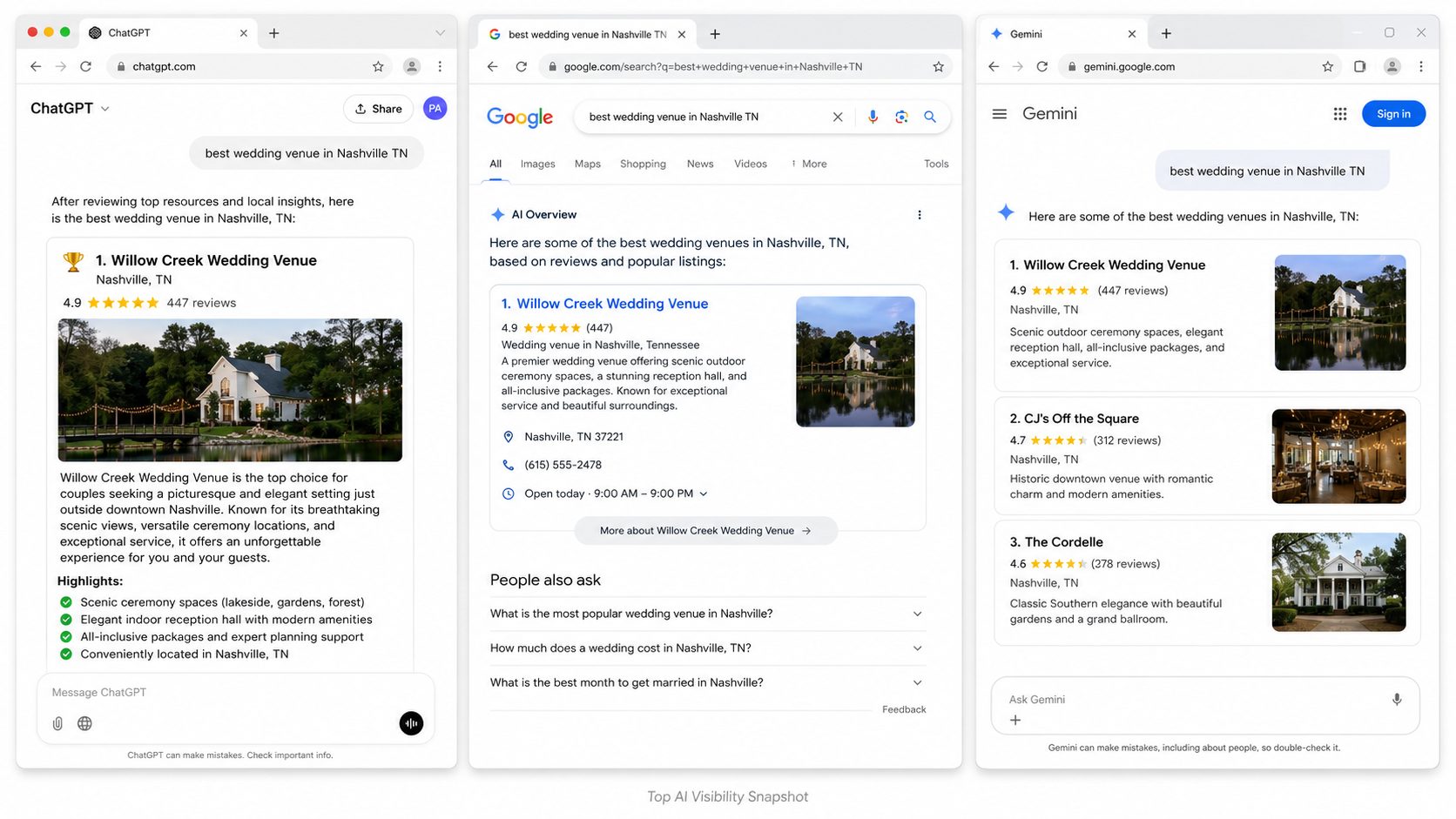
Task: Switch to Images search tab
Action: coord(537,164)
